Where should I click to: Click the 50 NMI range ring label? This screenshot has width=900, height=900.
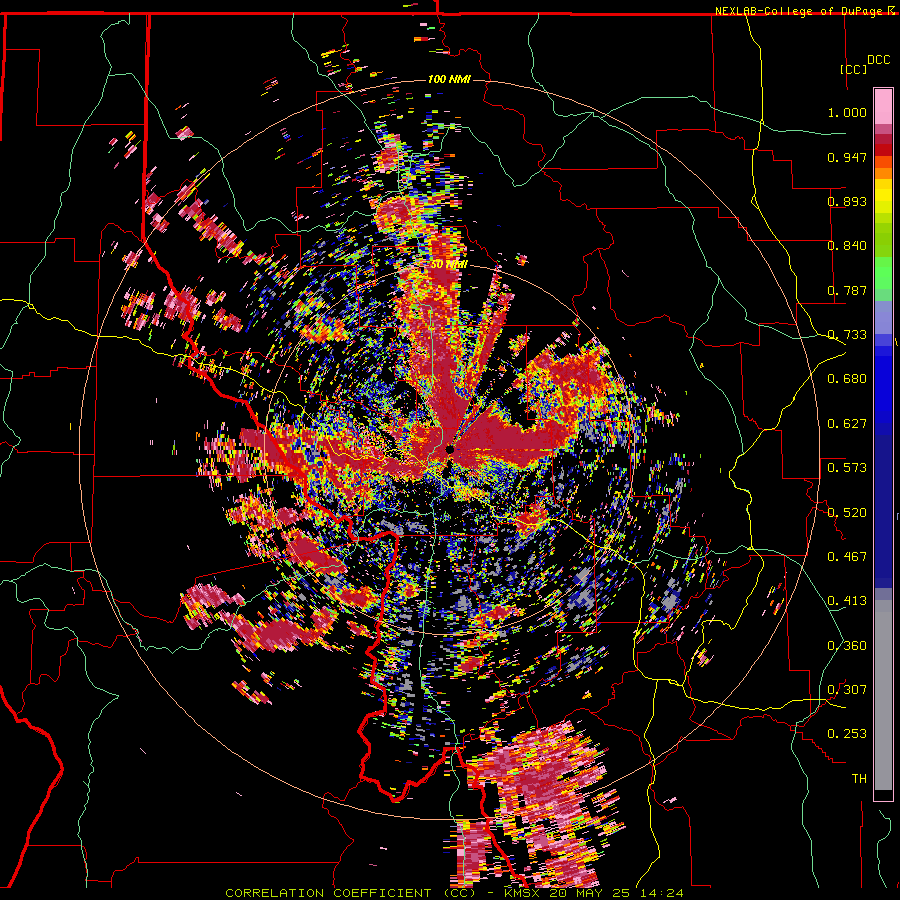[449, 265]
